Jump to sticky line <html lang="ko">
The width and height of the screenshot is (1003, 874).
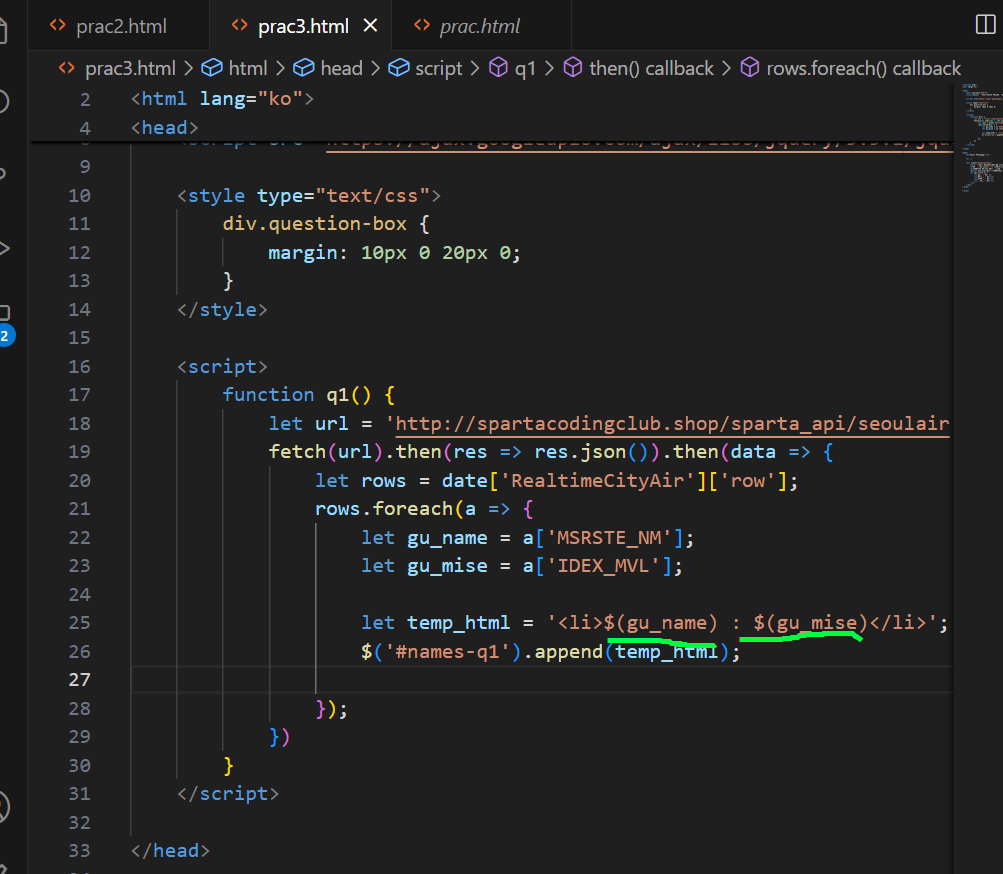click(222, 99)
